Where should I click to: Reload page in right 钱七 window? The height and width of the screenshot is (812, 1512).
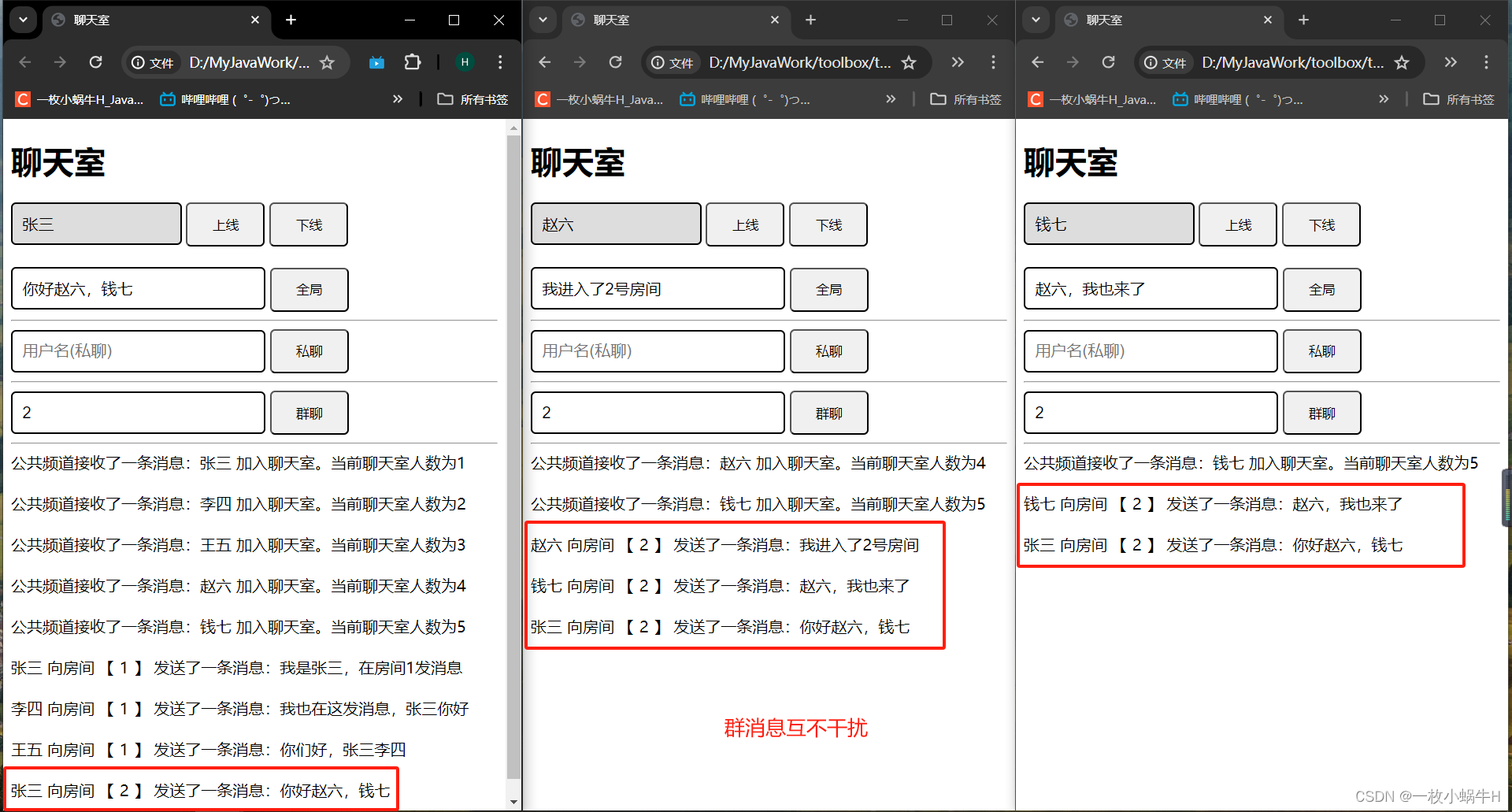point(1108,62)
